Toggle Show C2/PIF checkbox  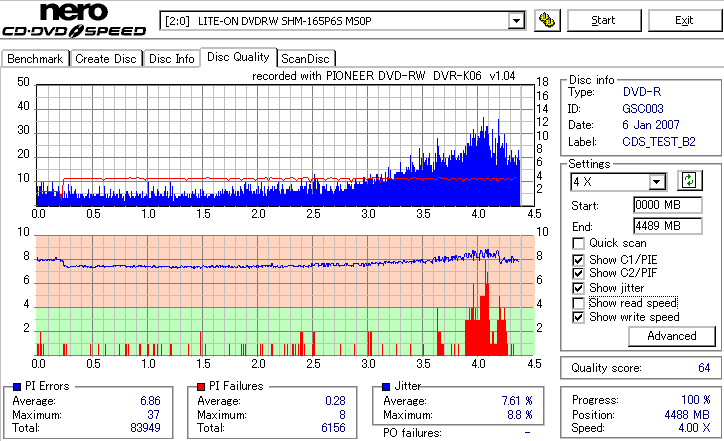tap(578, 273)
